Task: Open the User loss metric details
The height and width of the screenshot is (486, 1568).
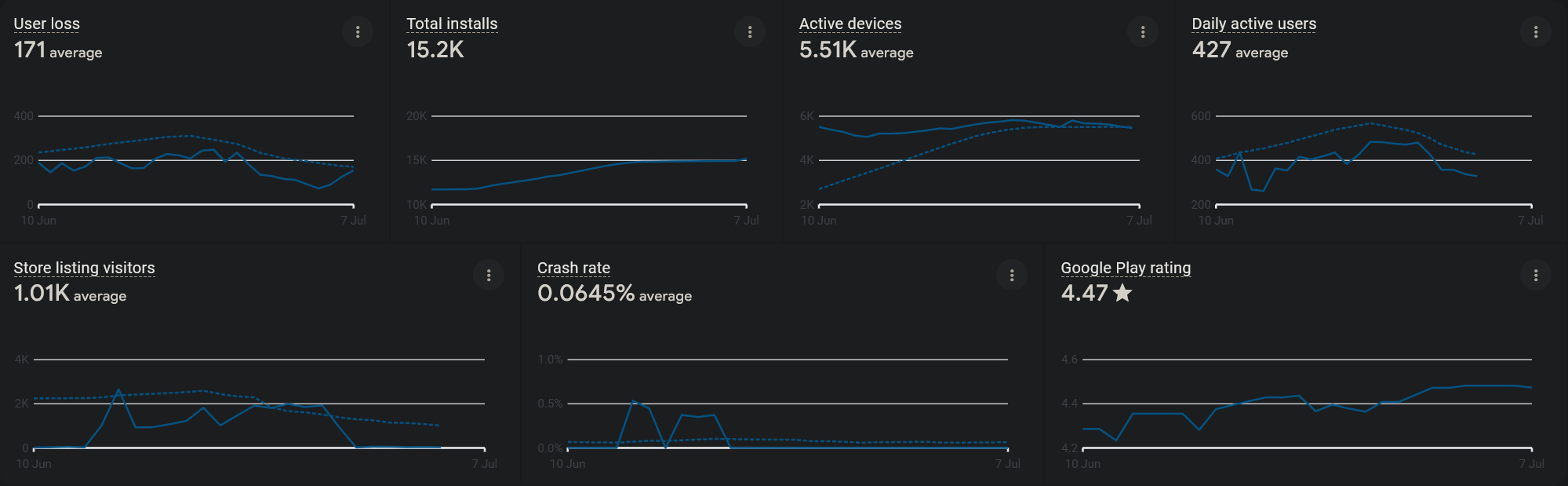Action: tap(46, 24)
